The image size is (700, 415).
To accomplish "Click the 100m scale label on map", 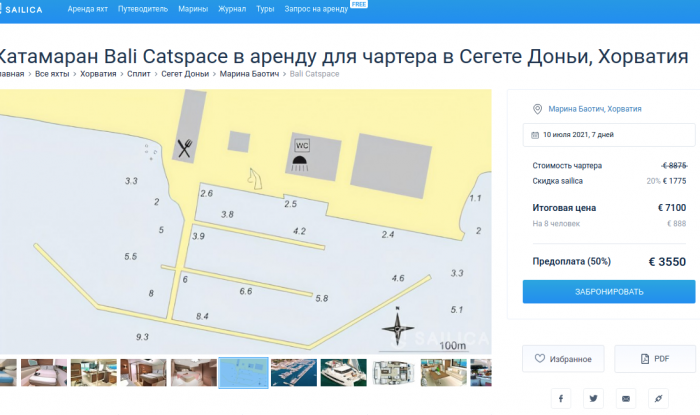I will click(x=452, y=346).
